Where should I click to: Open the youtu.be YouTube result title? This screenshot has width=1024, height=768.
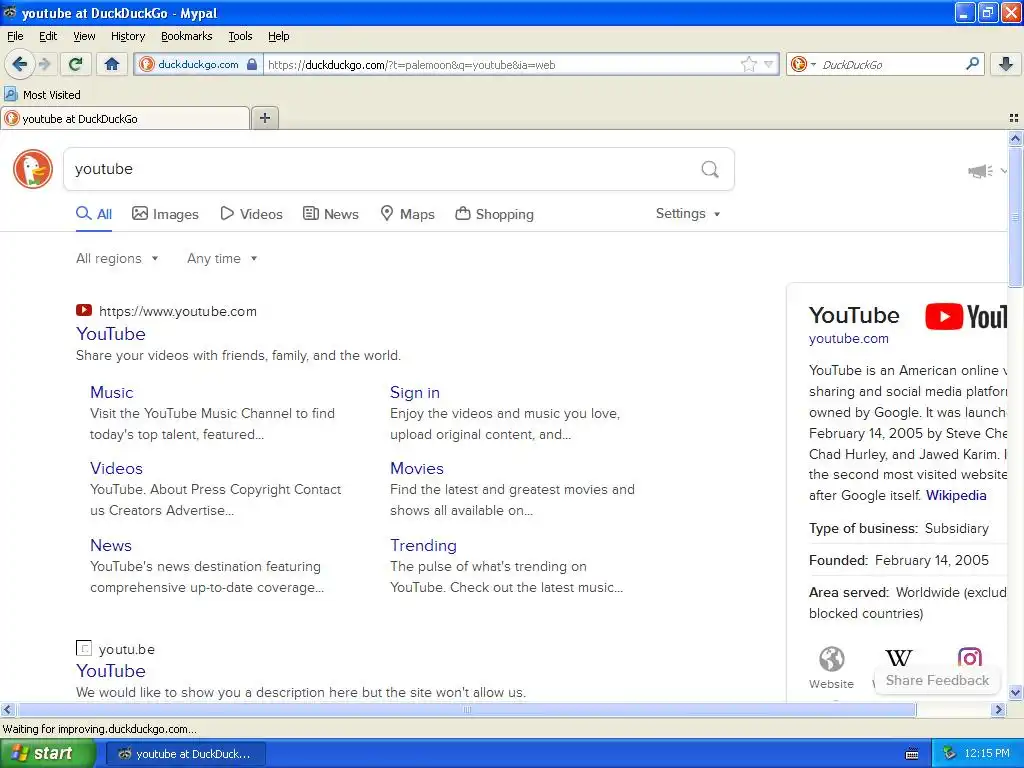tap(110, 671)
